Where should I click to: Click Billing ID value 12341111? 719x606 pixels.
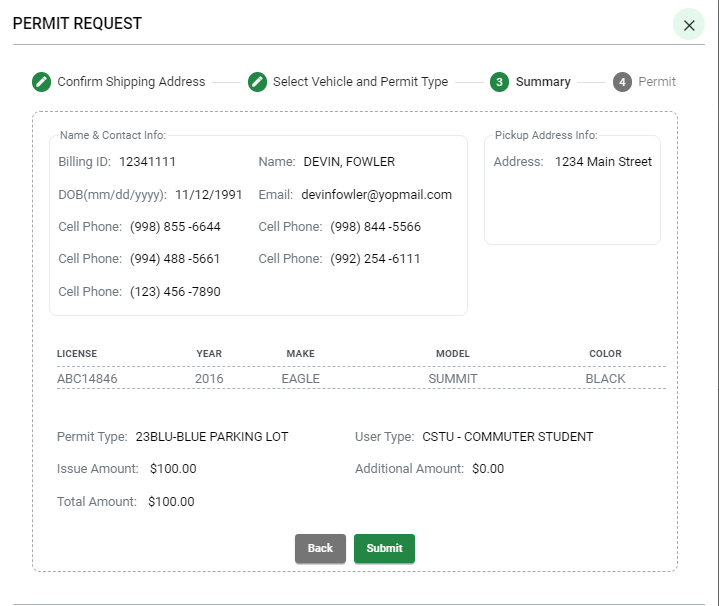click(x=147, y=162)
